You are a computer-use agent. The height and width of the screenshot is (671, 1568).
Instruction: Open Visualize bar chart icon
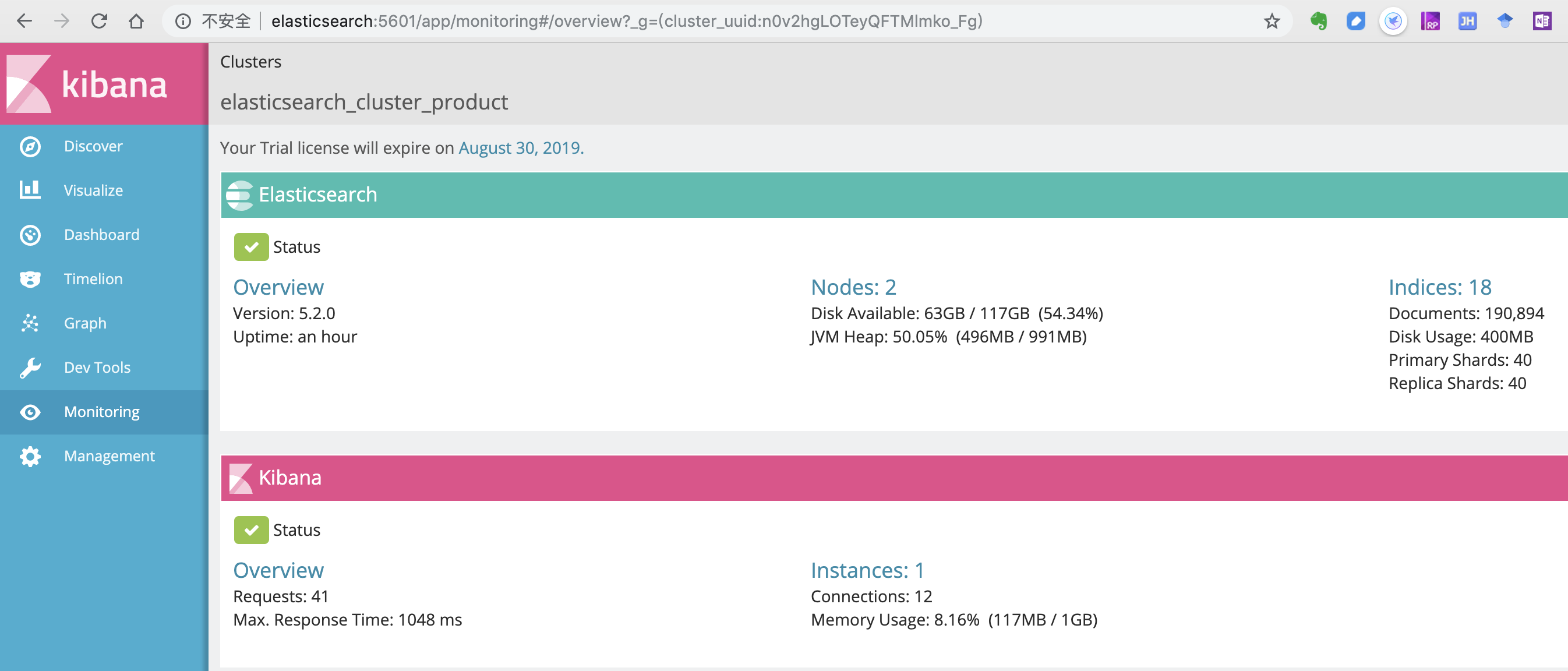(30, 190)
